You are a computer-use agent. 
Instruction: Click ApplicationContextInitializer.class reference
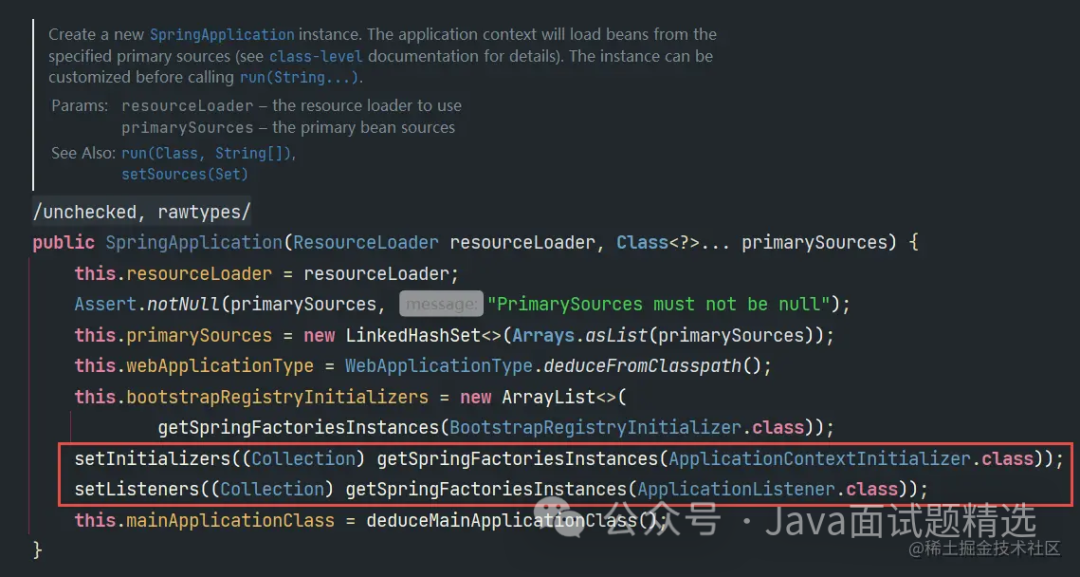point(851,459)
